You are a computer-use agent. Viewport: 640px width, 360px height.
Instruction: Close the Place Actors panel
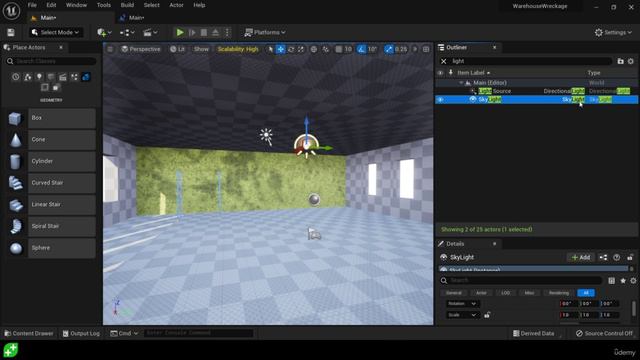61,48
